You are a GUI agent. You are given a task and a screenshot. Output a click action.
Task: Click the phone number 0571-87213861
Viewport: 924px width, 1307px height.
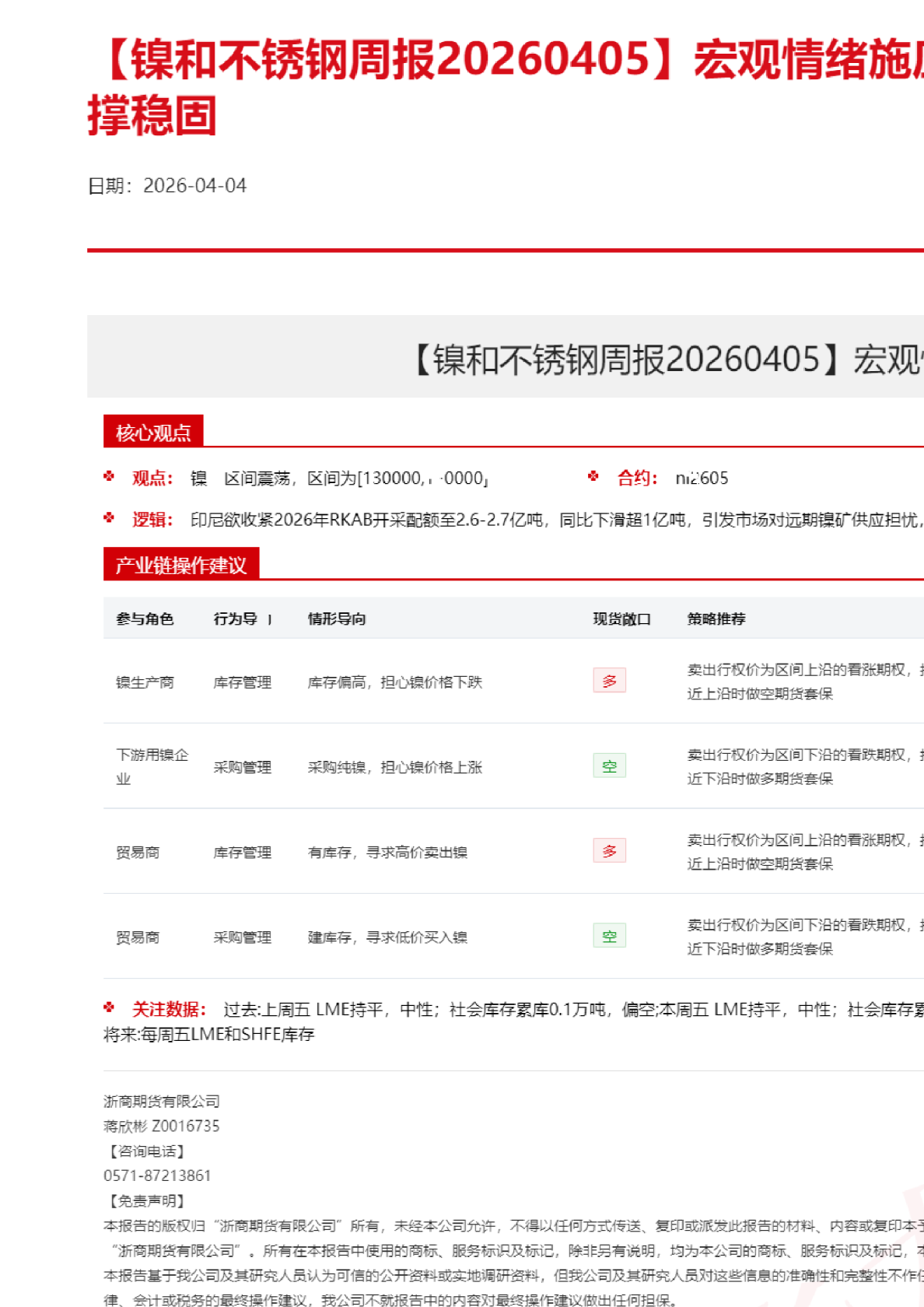(x=157, y=1176)
